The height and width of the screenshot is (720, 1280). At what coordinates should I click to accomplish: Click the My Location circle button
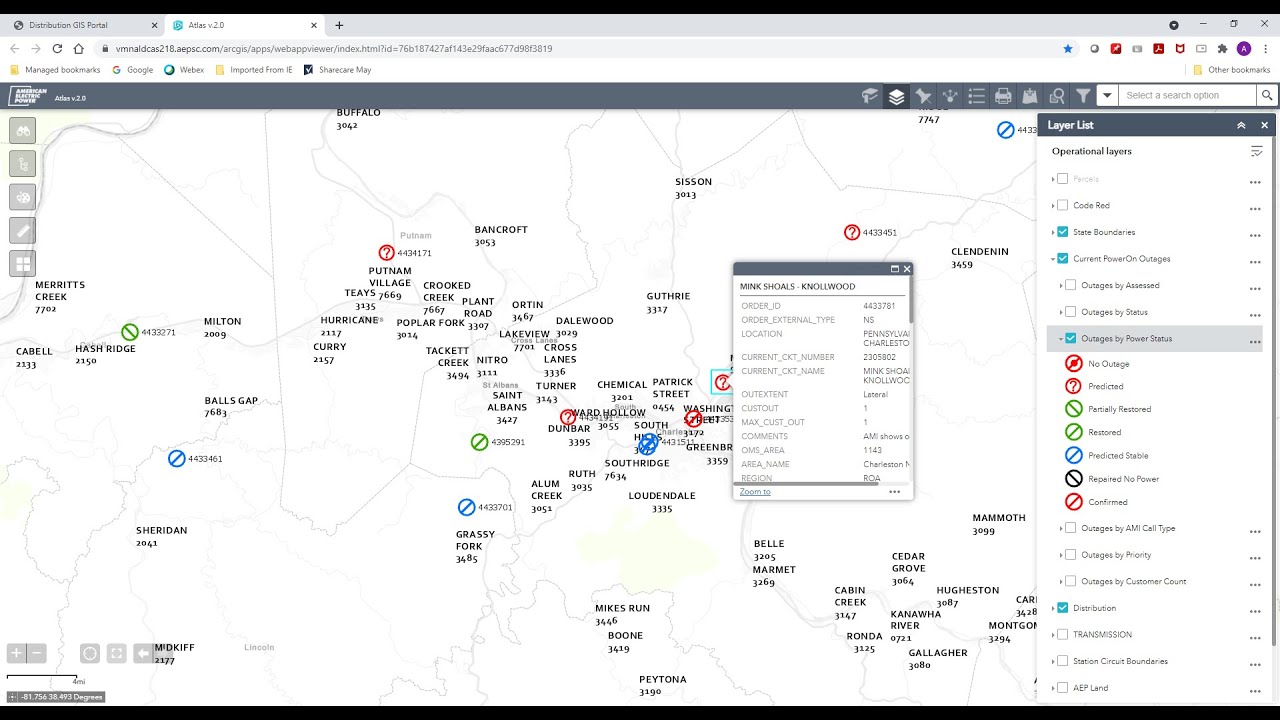90,653
